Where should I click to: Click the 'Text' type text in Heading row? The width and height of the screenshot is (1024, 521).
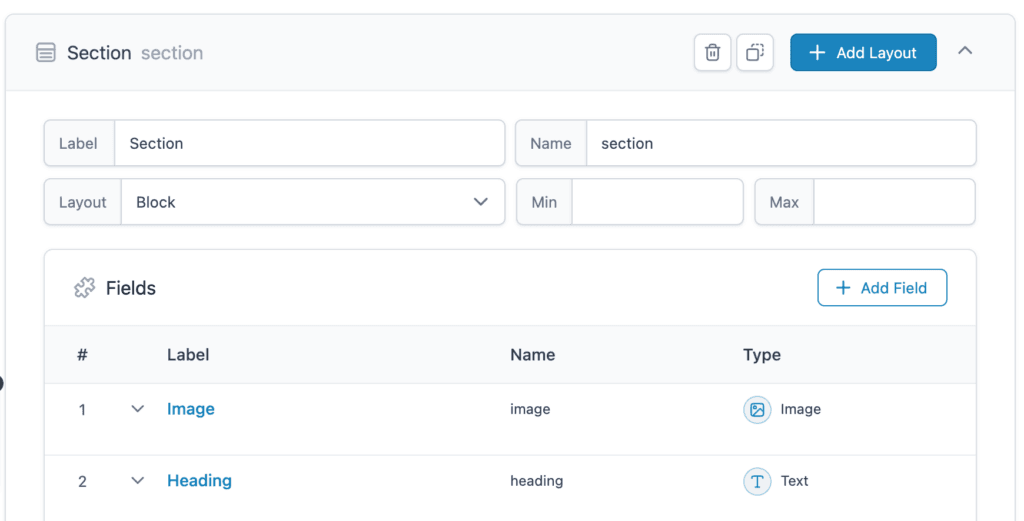[x=795, y=481]
